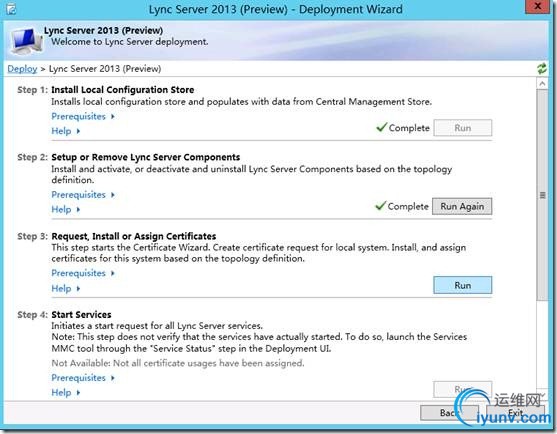Click the green refresh icon
557x434 pixels.
coord(542,69)
